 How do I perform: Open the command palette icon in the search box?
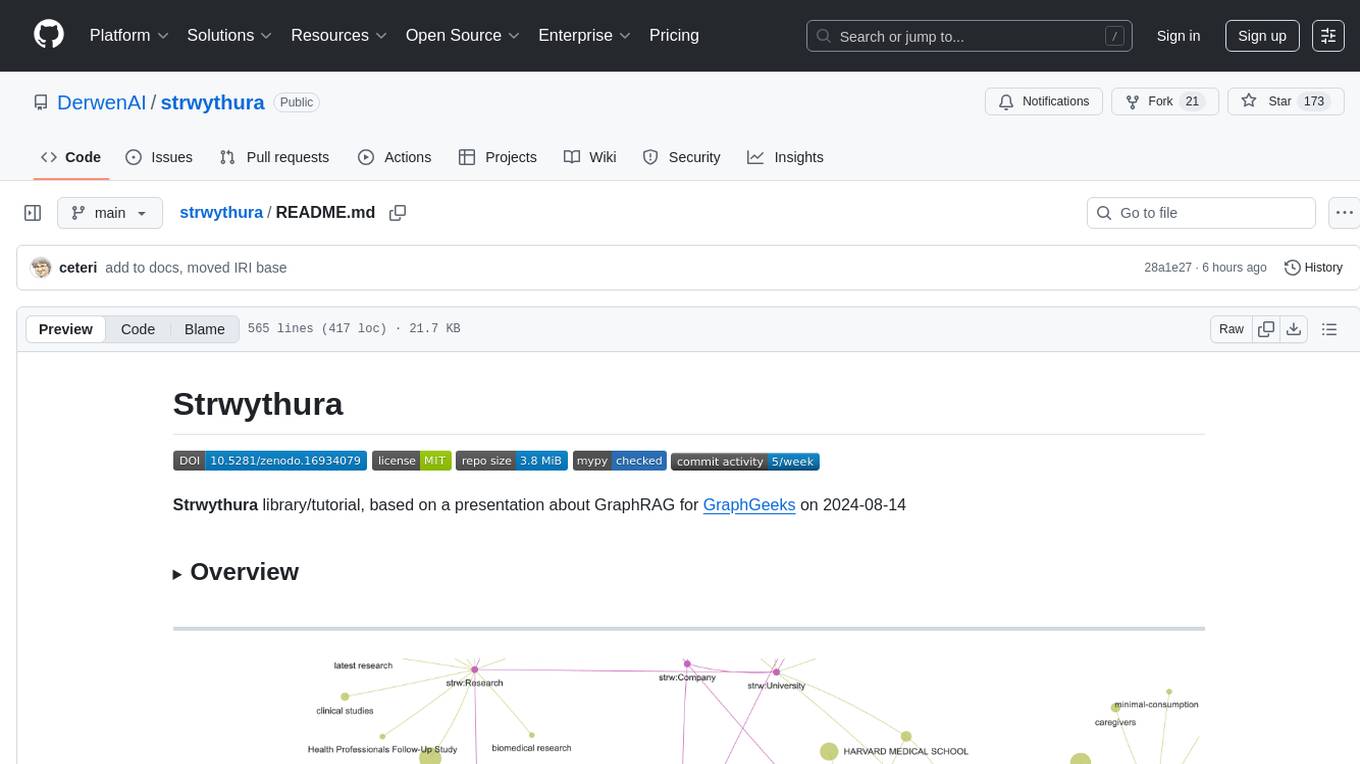pos(1114,36)
